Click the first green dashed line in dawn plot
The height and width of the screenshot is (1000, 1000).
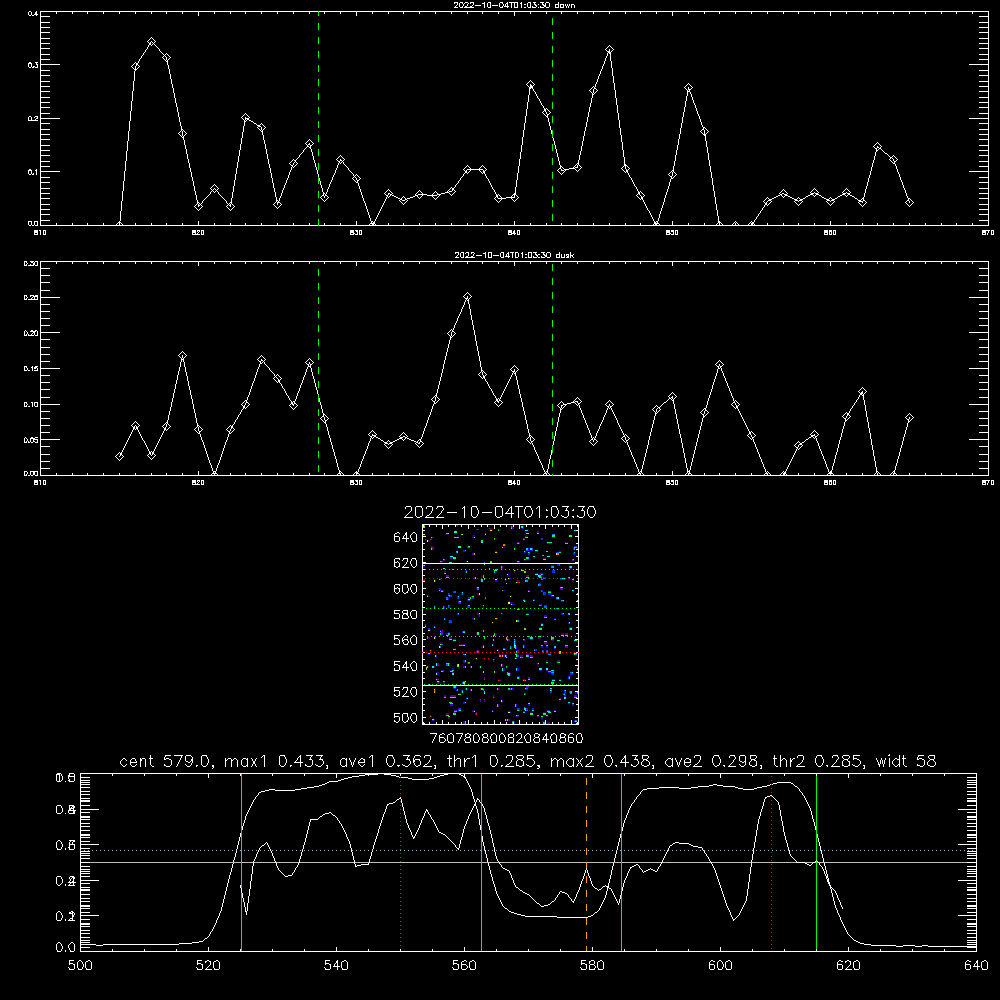pyautogui.click(x=318, y=119)
